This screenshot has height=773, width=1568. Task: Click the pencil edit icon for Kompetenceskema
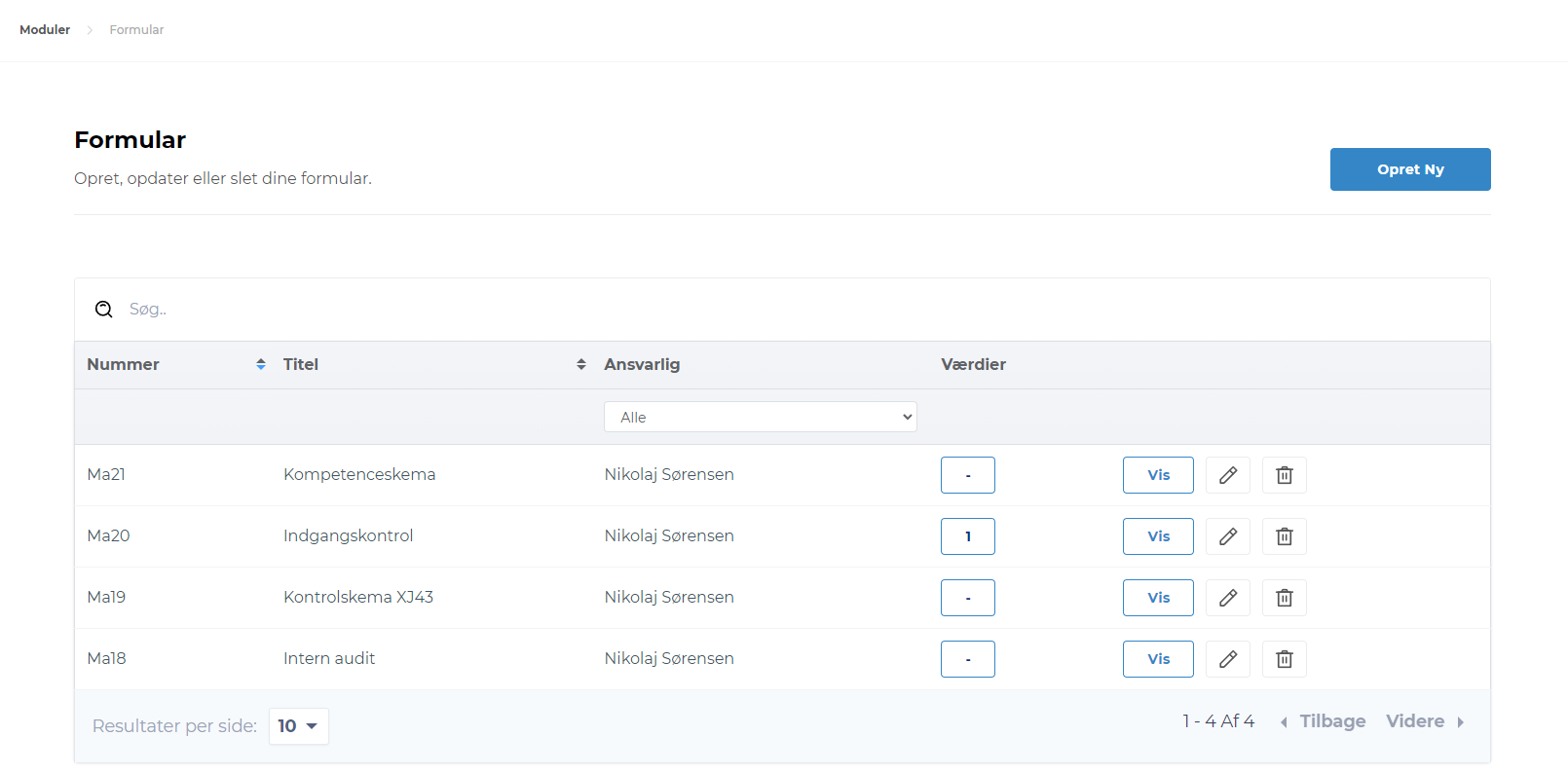coord(1227,475)
